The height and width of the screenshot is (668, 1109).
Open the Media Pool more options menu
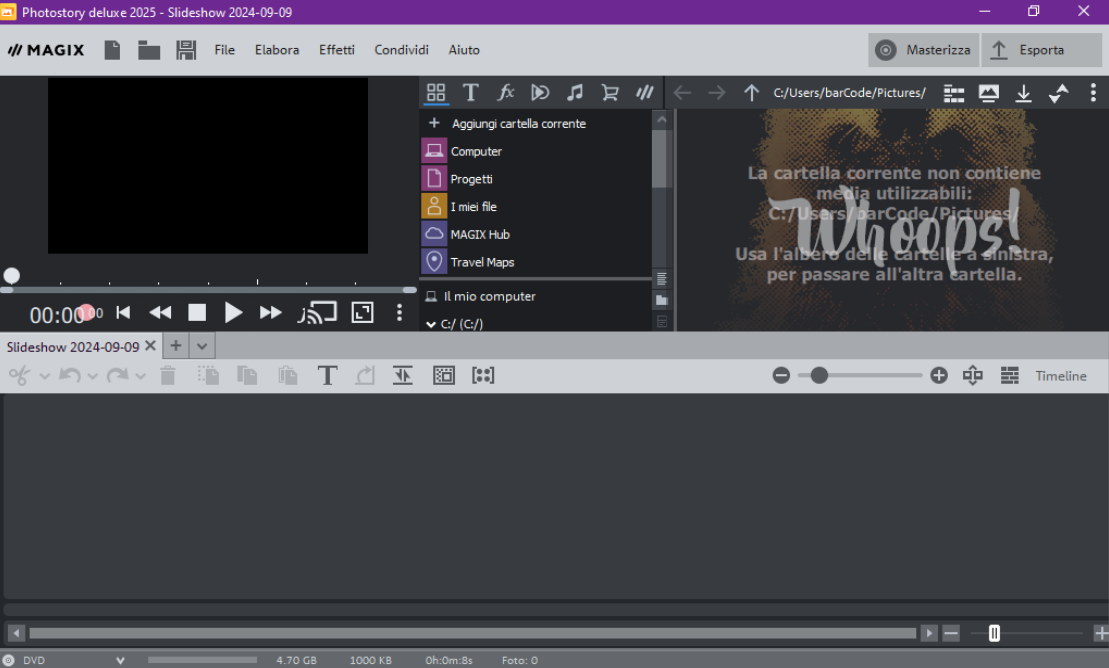[x=1093, y=93]
